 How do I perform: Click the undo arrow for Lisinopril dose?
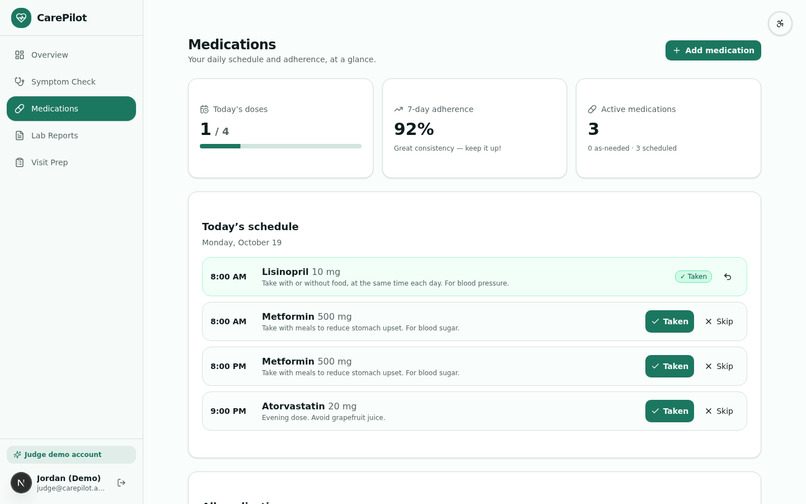727,277
